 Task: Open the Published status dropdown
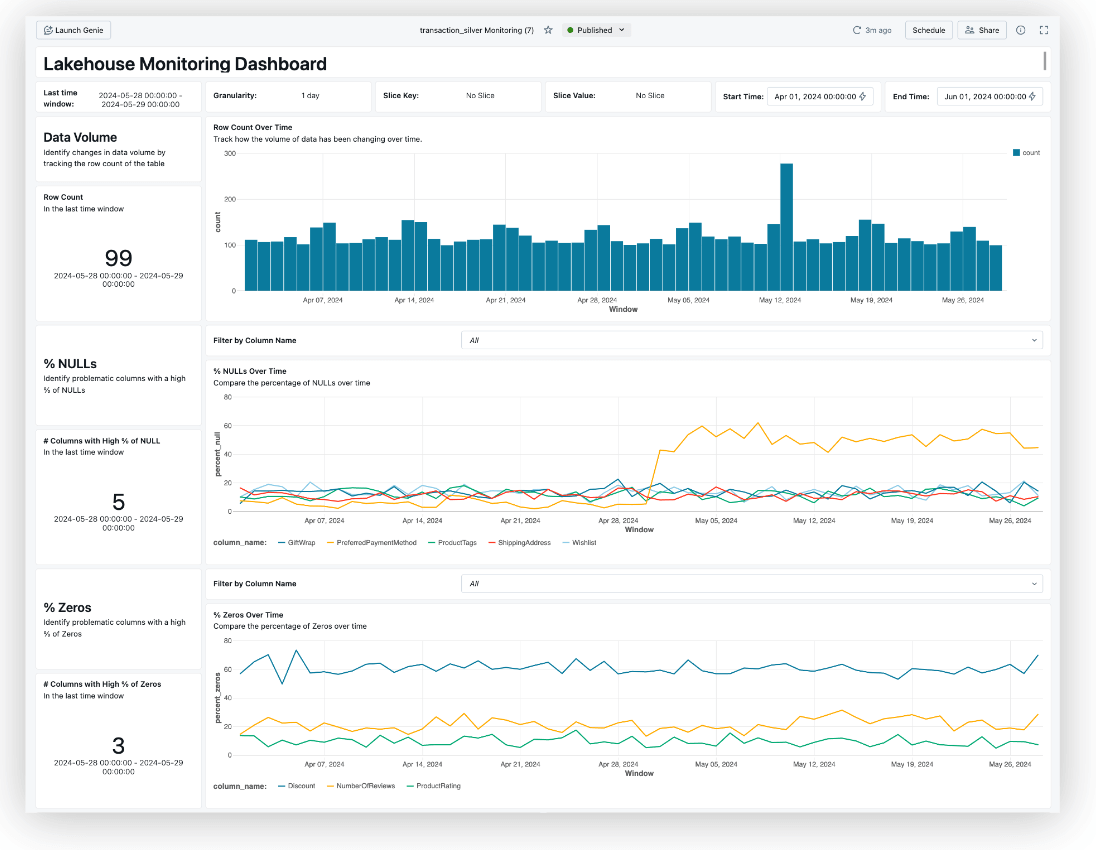(596, 30)
